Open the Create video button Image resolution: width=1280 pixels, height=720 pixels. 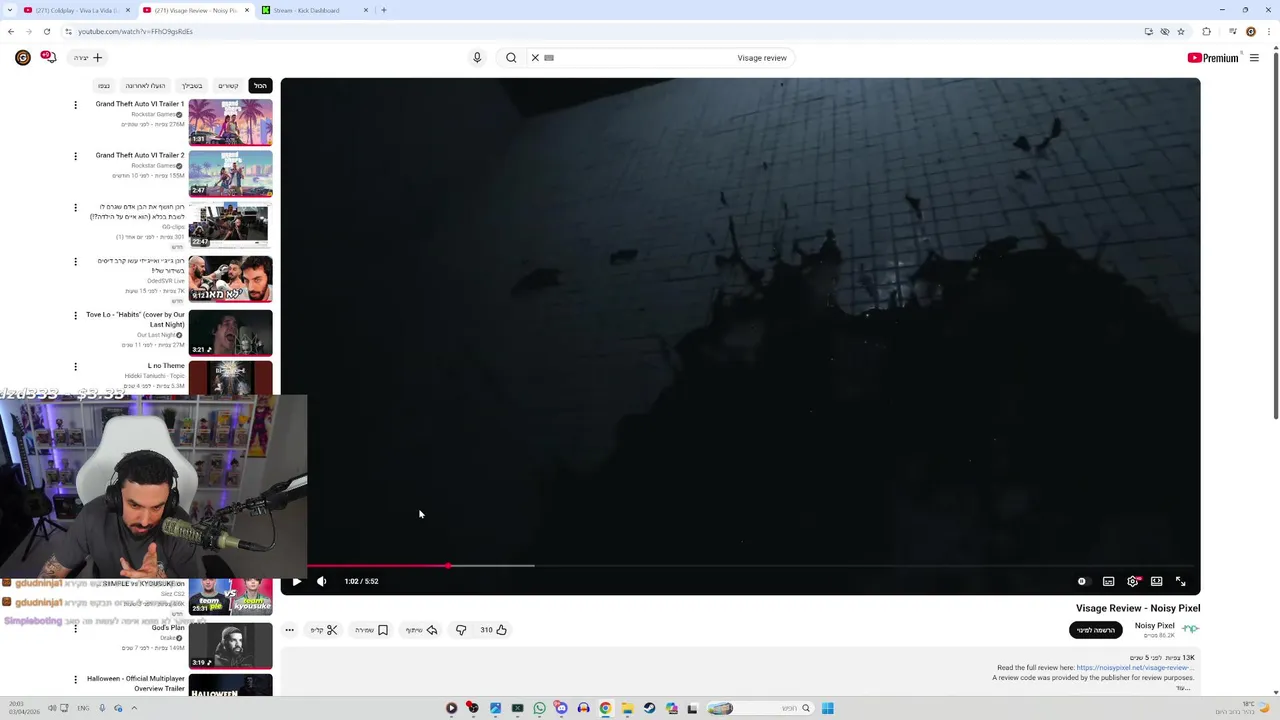click(88, 58)
